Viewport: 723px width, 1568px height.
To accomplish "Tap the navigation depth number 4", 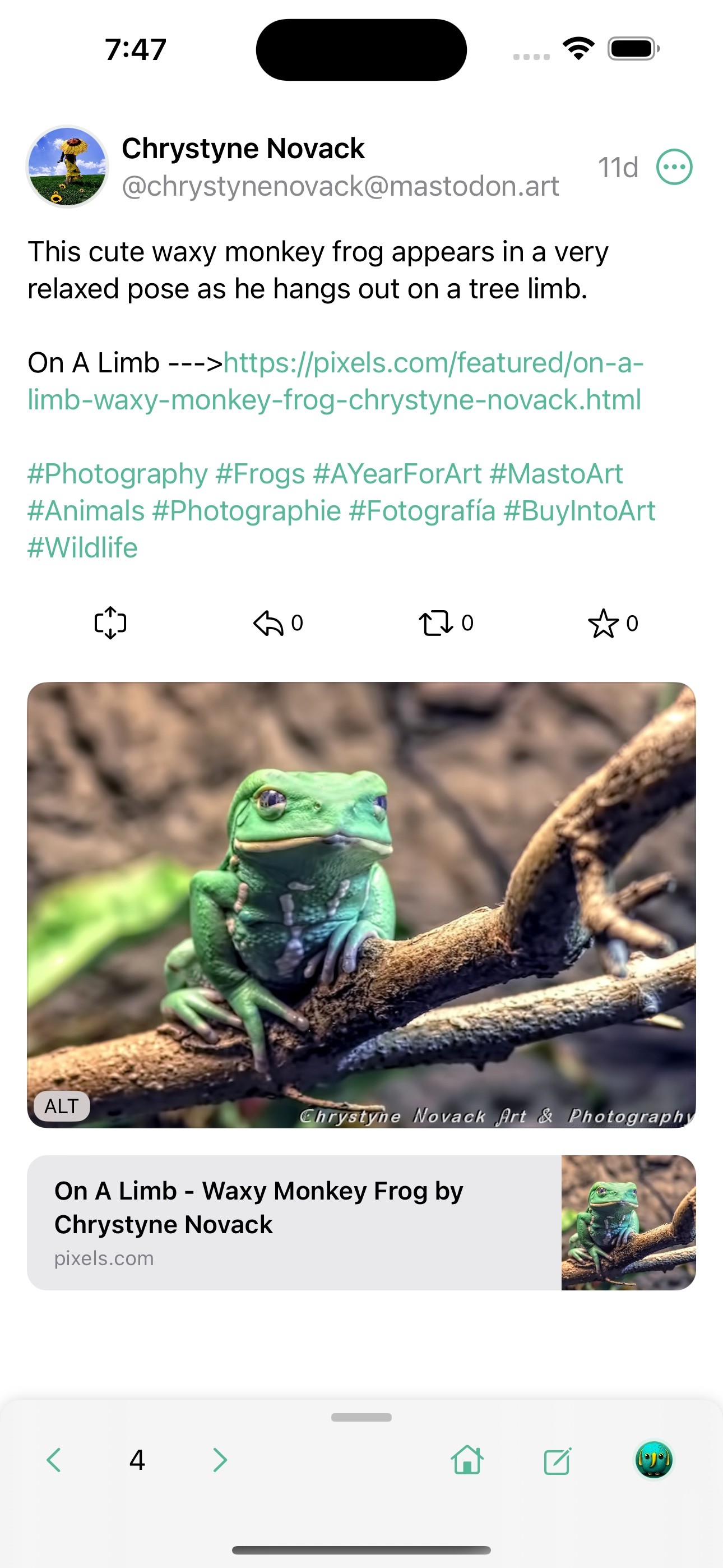I will coord(137,1460).
